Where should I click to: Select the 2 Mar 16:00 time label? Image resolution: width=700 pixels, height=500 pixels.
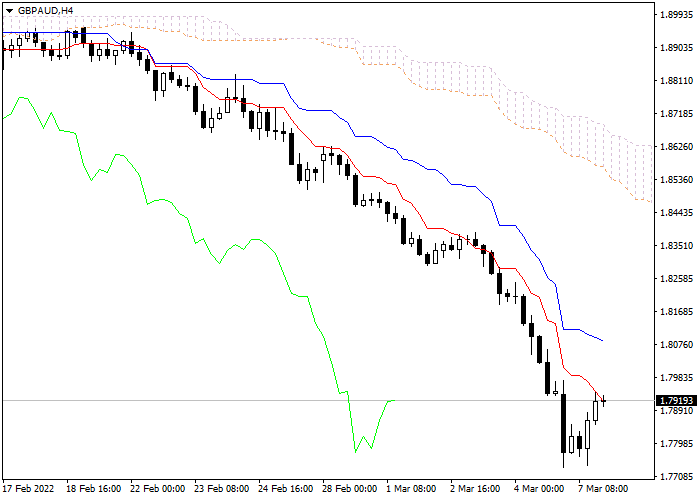coord(475,489)
